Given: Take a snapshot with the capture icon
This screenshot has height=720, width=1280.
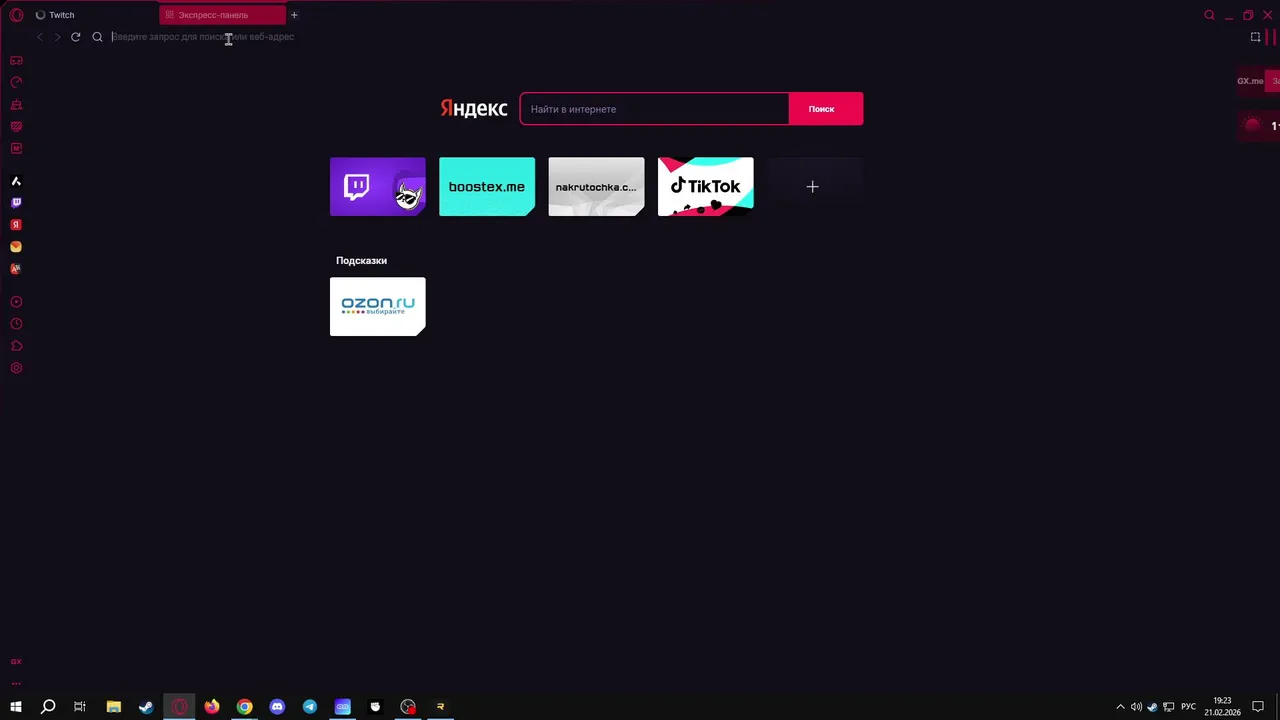Looking at the screenshot, I should point(1256,37).
